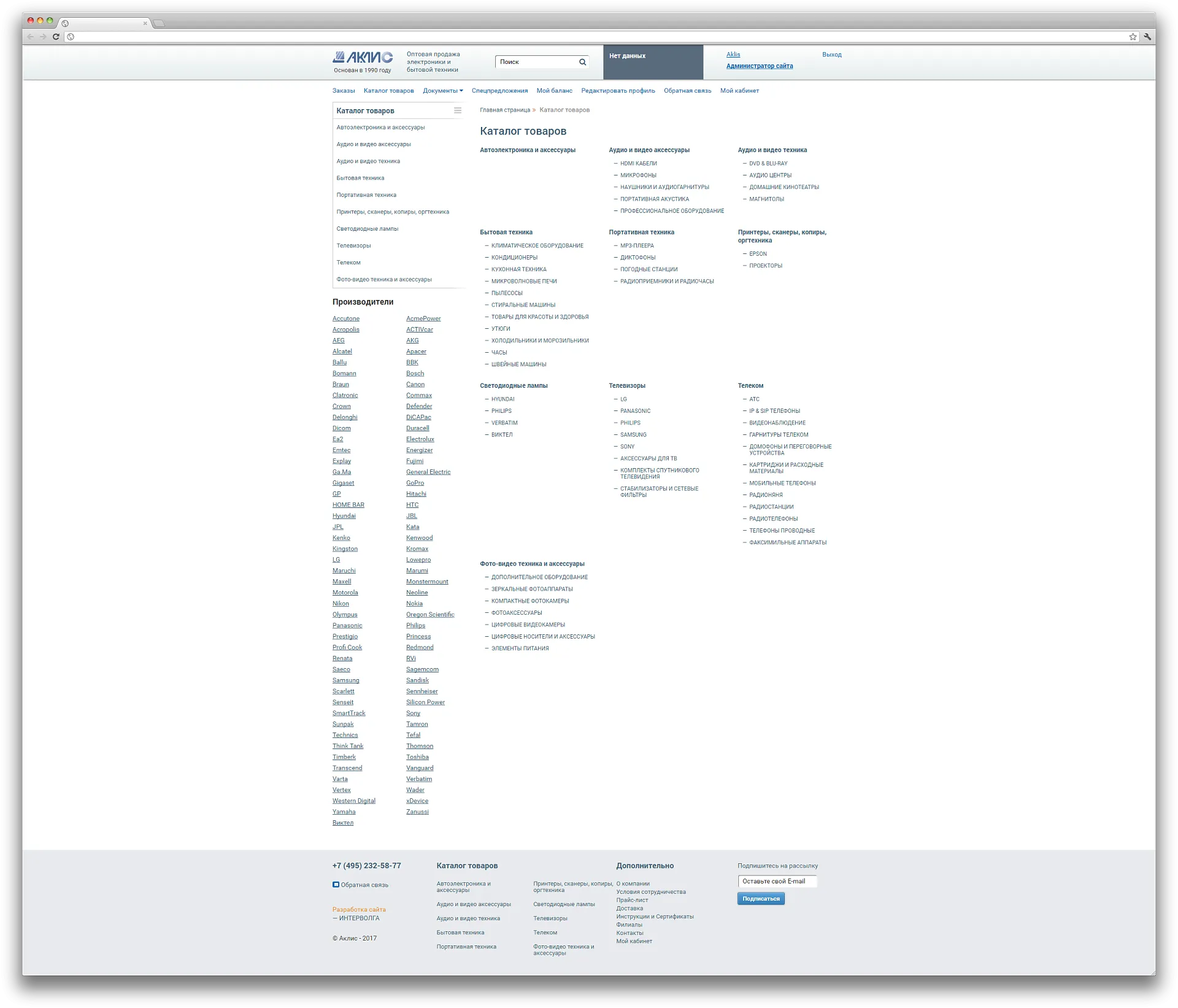Image resolution: width=1178 pixels, height=1008 pixels.
Task: Toggle the catalog sidebar hamburger menu icon
Action: click(458, 110)
